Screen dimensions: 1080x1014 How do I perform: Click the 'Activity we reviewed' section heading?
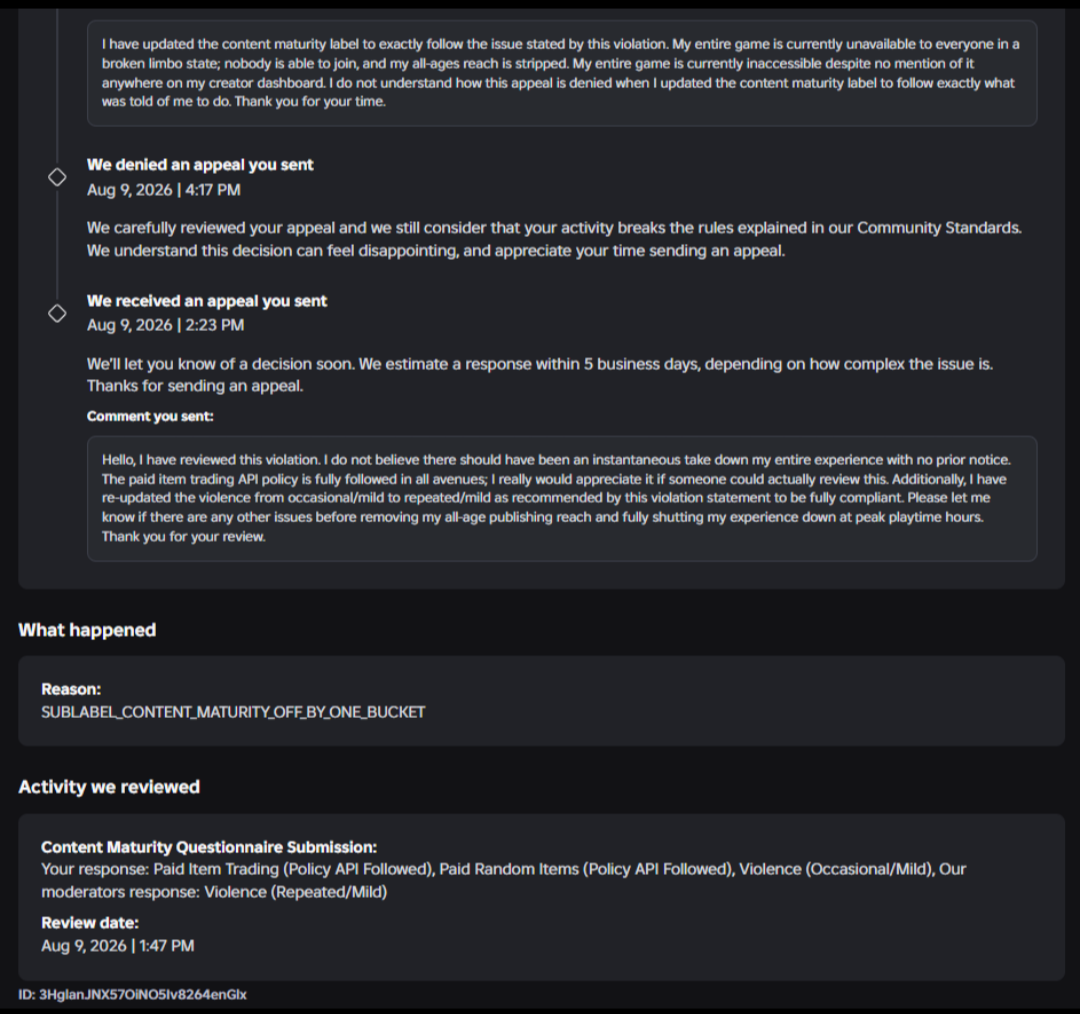pos(109,787)
